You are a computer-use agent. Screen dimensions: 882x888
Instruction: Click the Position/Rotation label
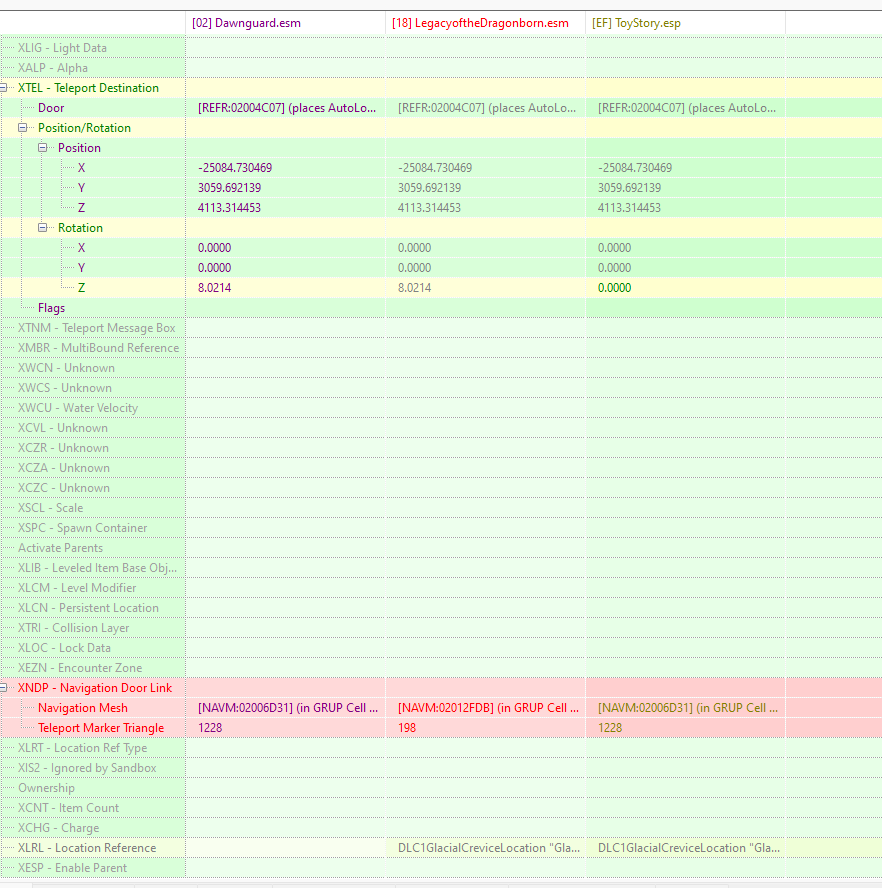point(84,128)
